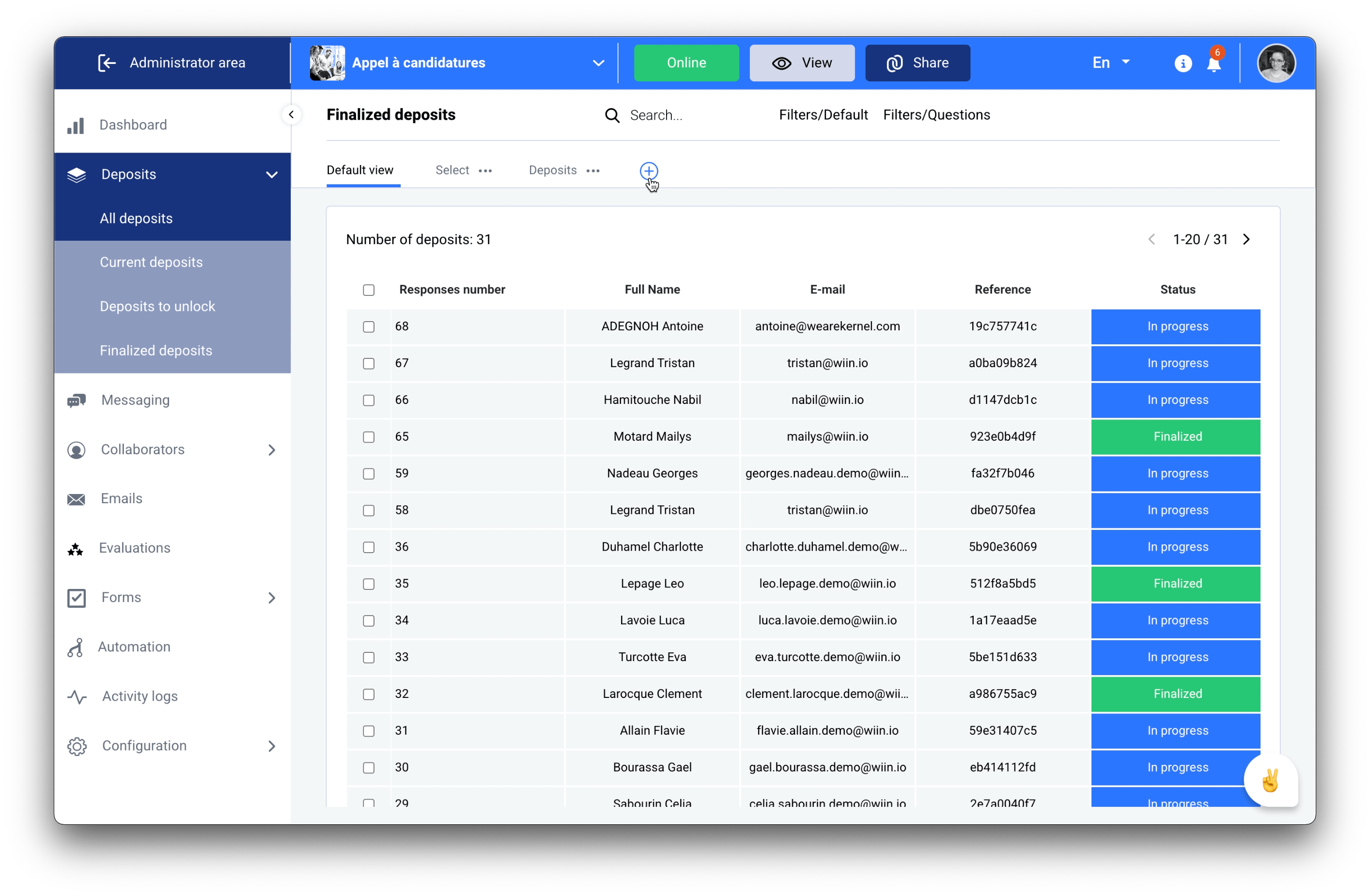
Task: Click the search magnifier icon
Action: pos(612,116)
